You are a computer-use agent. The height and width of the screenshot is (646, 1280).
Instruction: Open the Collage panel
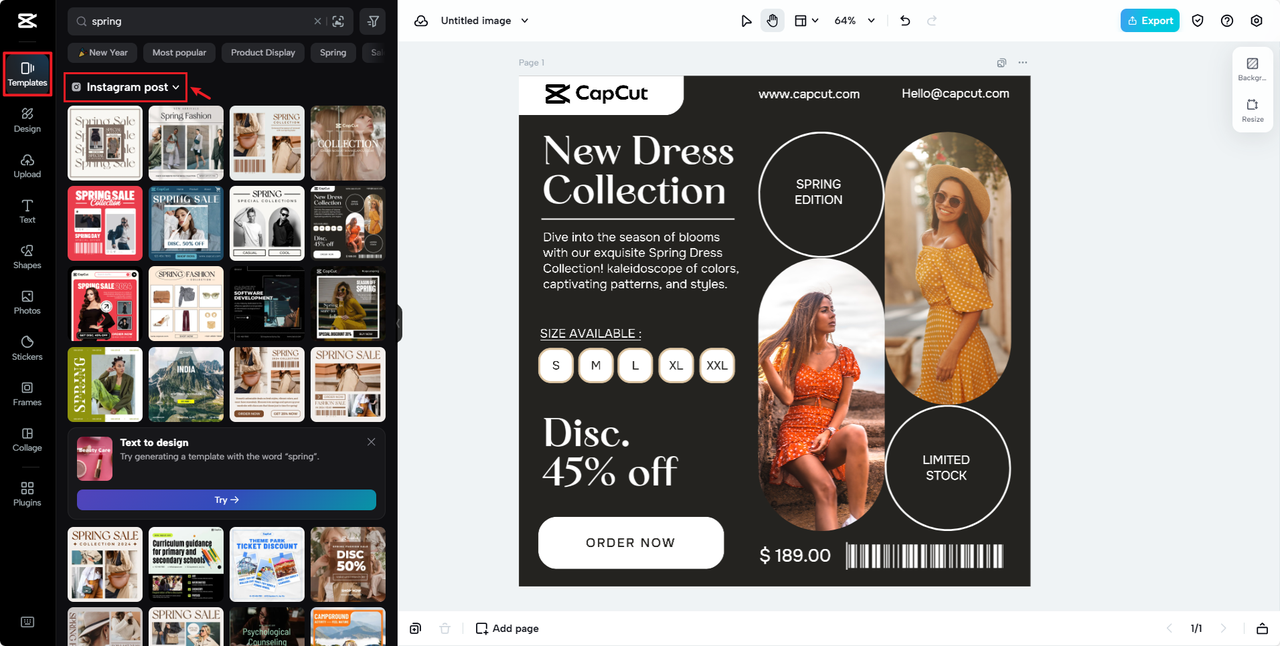click(27, 439)
